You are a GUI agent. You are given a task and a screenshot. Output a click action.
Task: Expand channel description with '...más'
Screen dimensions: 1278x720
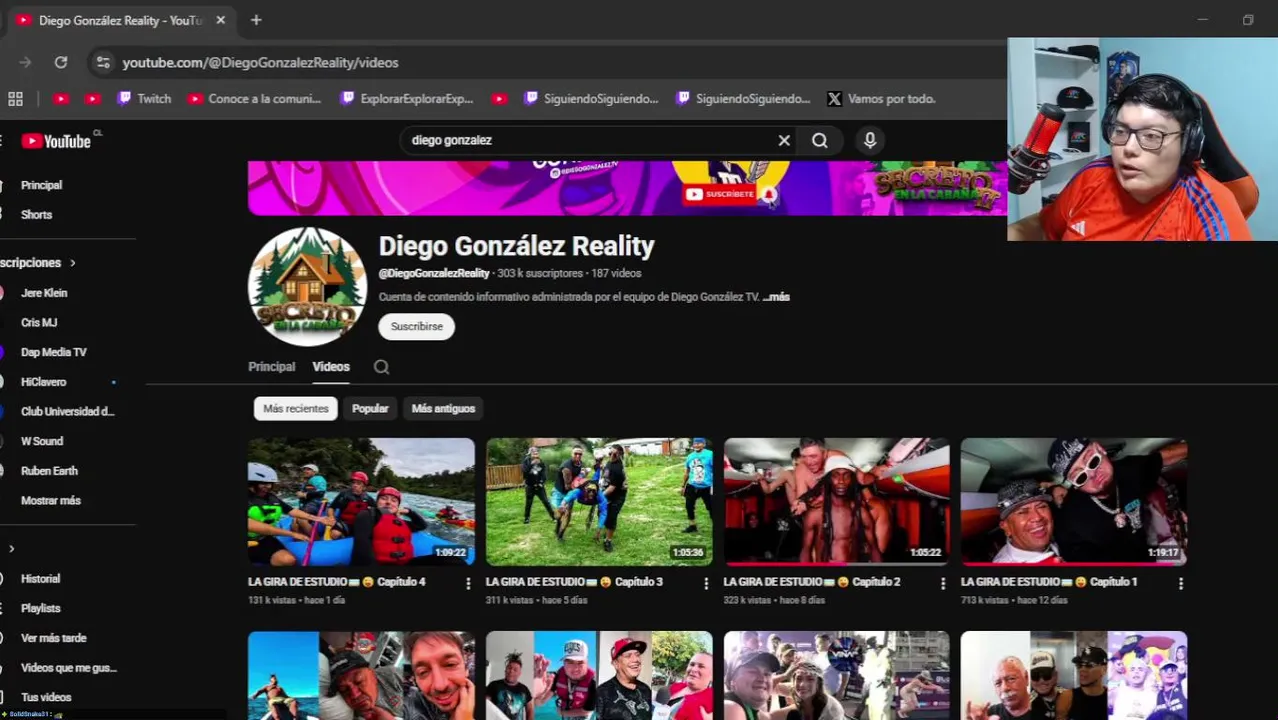click(x=776, y=297)
